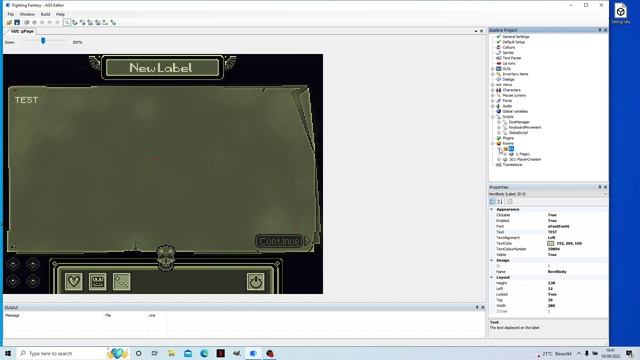Toggle auto-hide pin on Output panel
This screenshot has width=640, height=360.
[477, 307]
